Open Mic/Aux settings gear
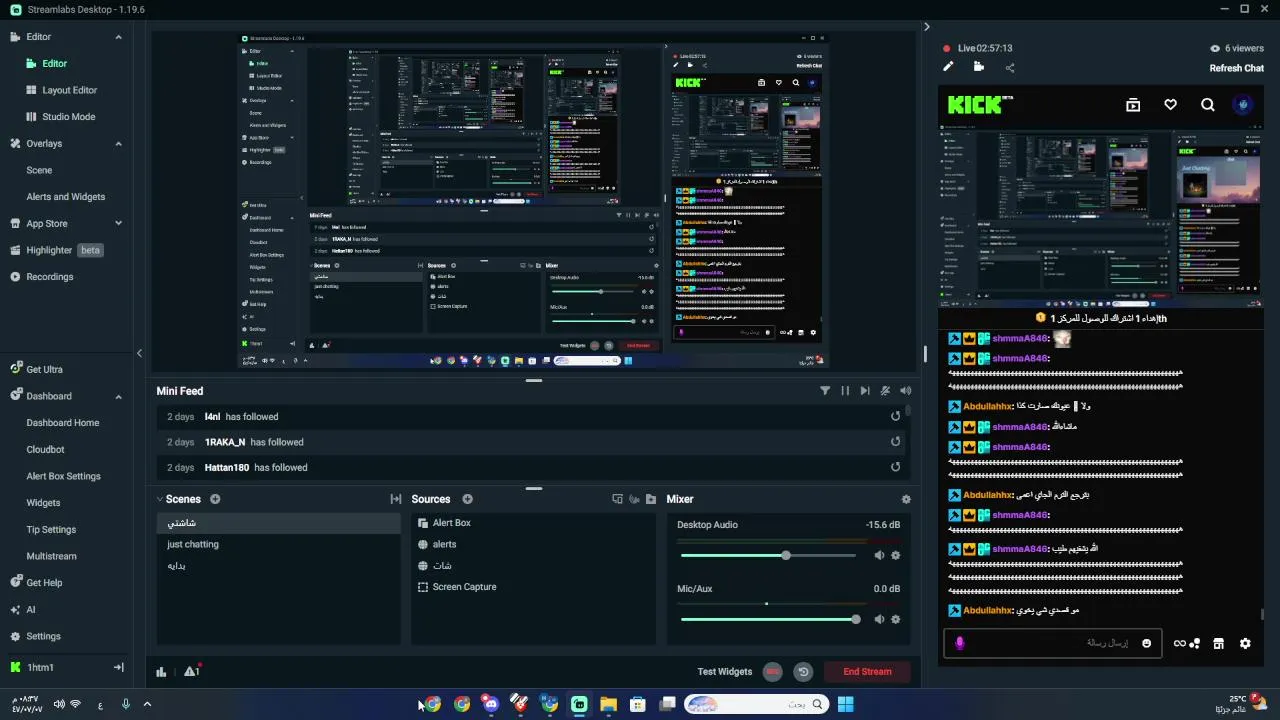 895,619
